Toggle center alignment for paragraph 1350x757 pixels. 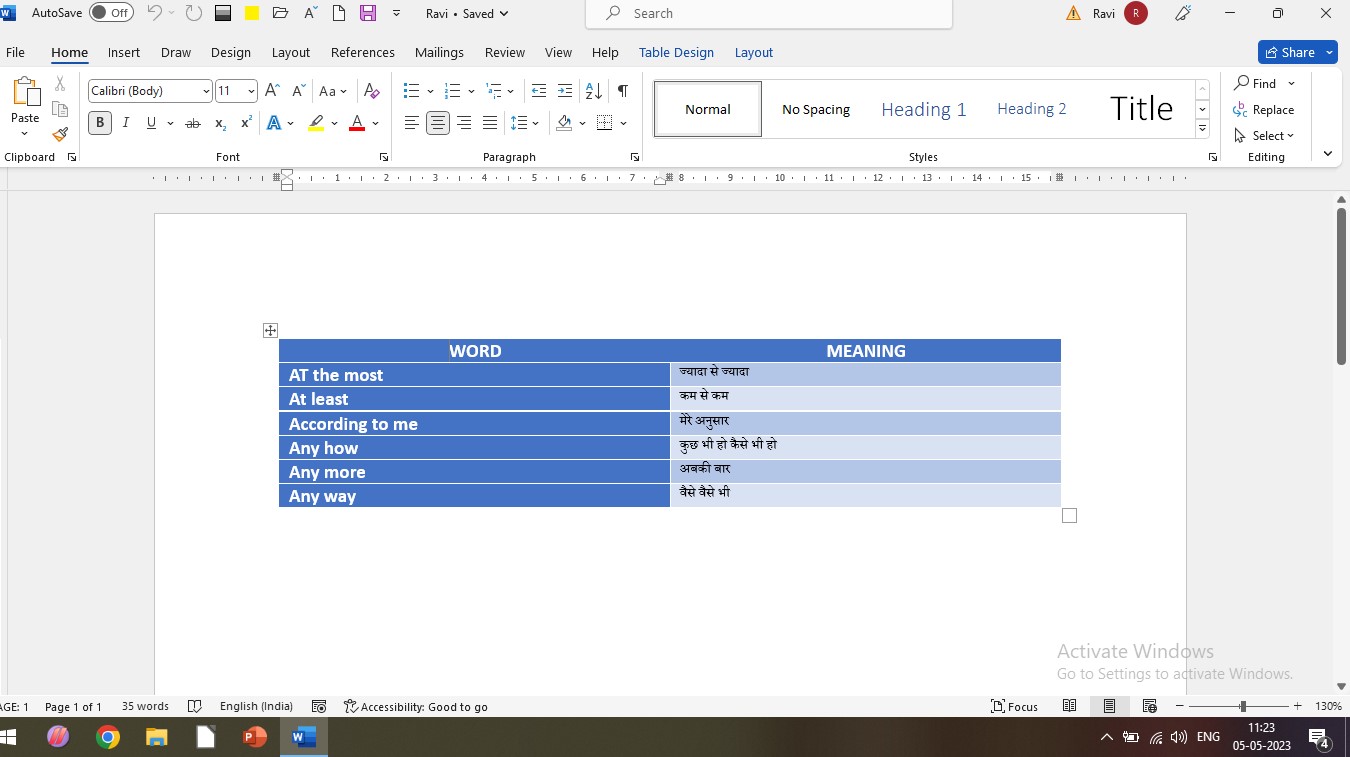point(437,123)
